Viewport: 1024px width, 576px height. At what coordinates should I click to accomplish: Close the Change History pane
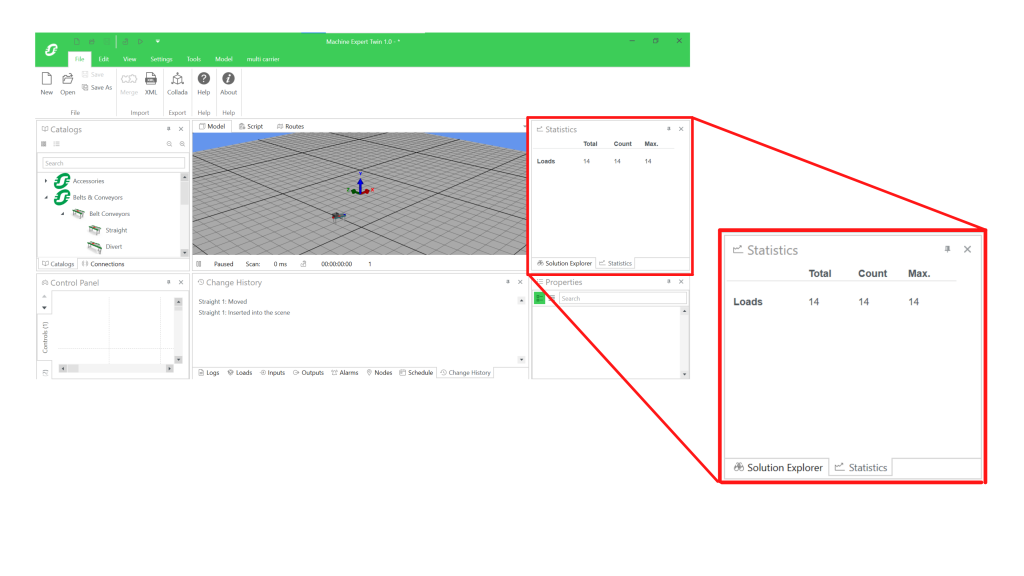520,282
